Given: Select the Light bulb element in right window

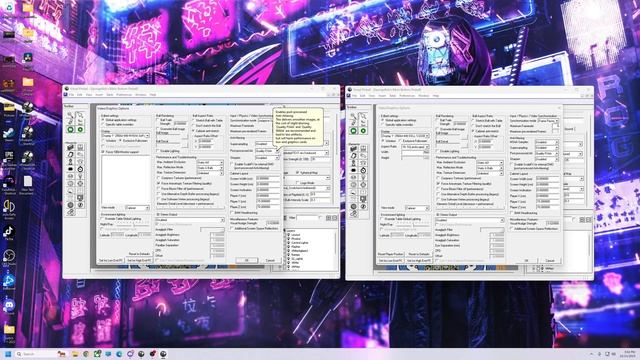Looking at the screenshot, I should [x=363, y=177].
